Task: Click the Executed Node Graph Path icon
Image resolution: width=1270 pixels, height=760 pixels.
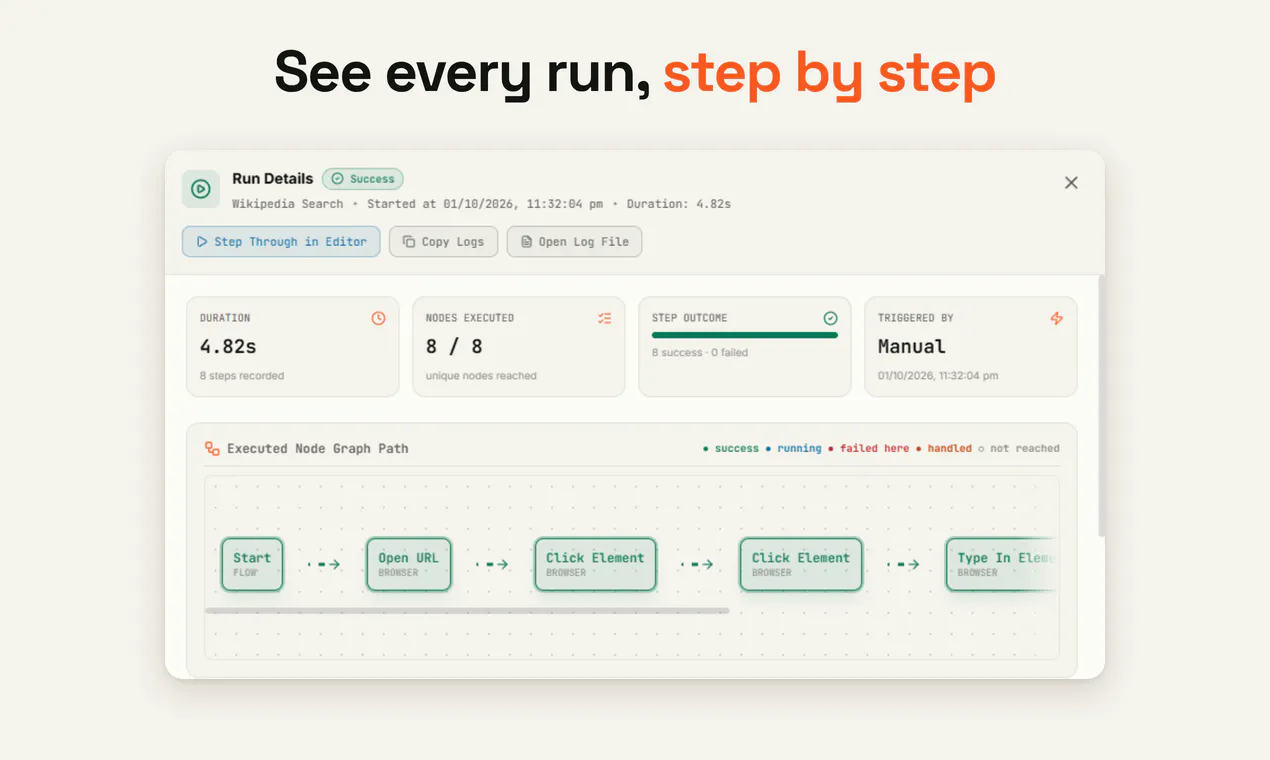Action: pos(212,449)
